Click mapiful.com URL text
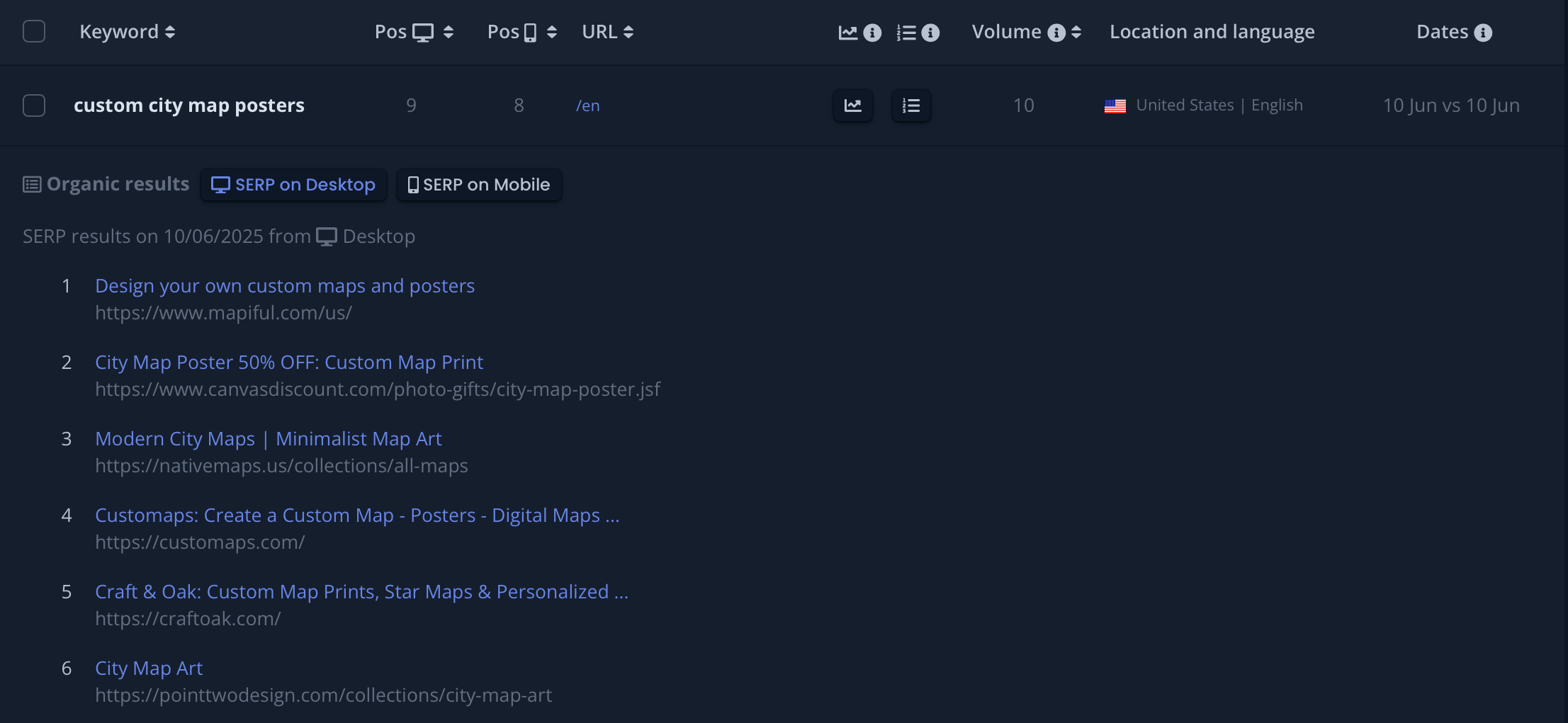Viewport: 1568px width, 723px height. [224, 313]
